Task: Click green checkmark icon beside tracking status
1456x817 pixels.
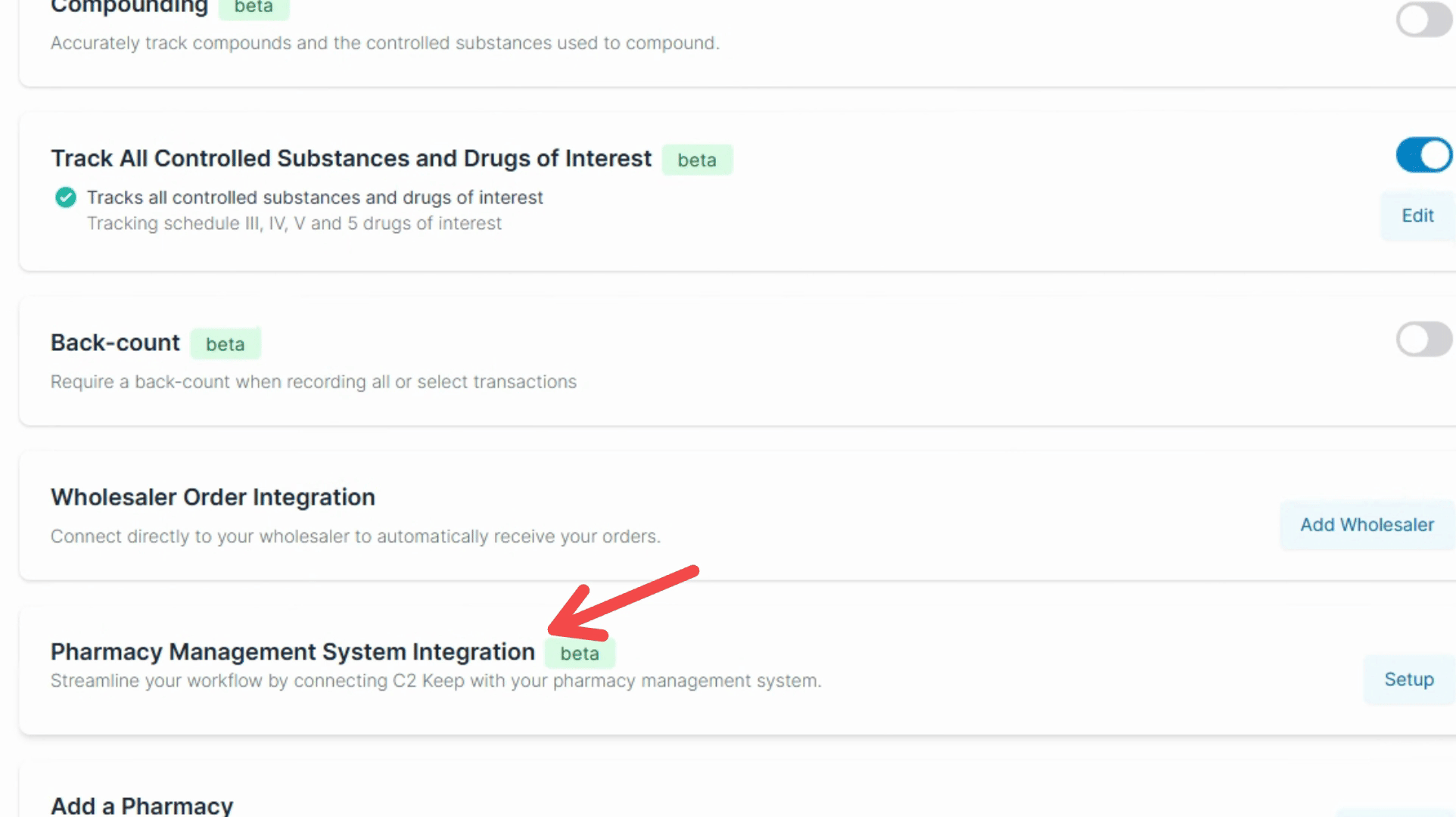Action: point(66,197)
